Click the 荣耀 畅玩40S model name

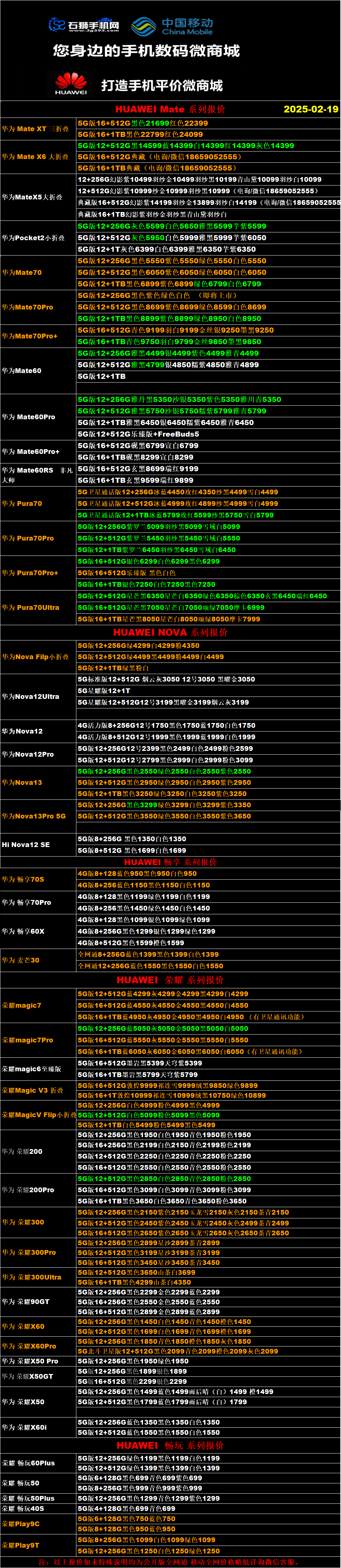point(23,1508)
